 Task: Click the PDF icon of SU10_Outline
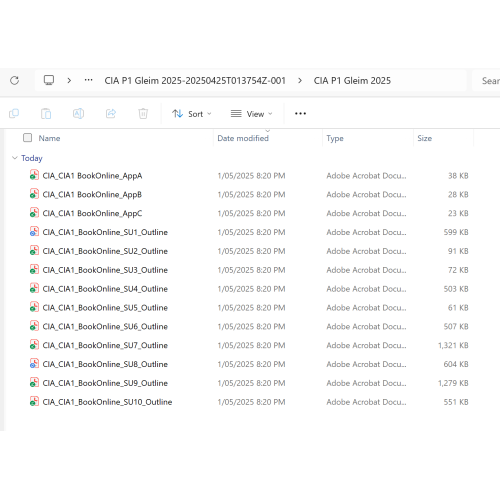pyautogui.click(x=34, y=401)
